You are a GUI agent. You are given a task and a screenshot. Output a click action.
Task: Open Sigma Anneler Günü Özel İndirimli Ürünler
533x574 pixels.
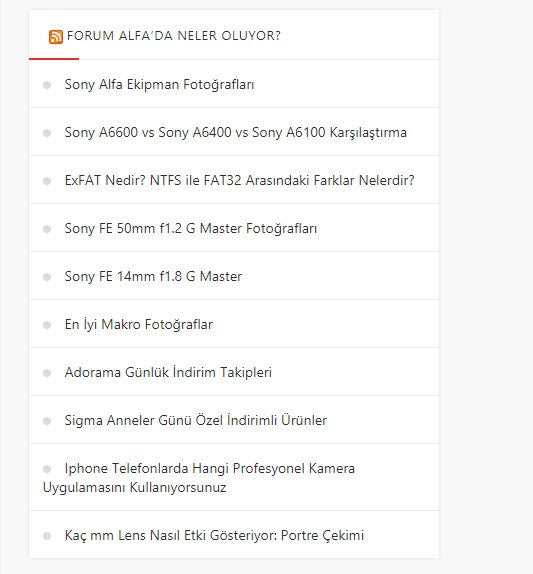pos(195,420)
